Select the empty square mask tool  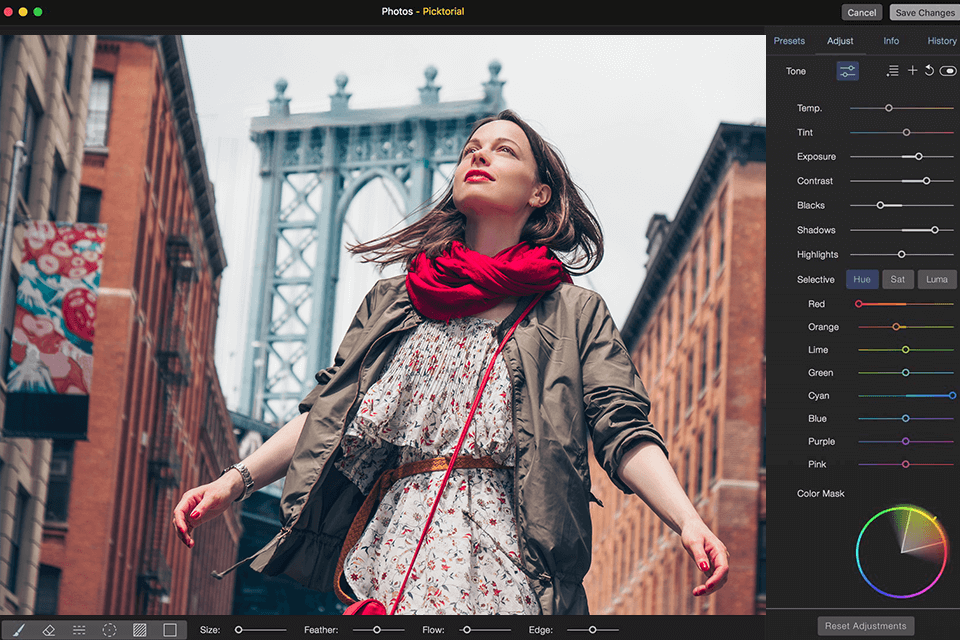(x=169, y=630)
